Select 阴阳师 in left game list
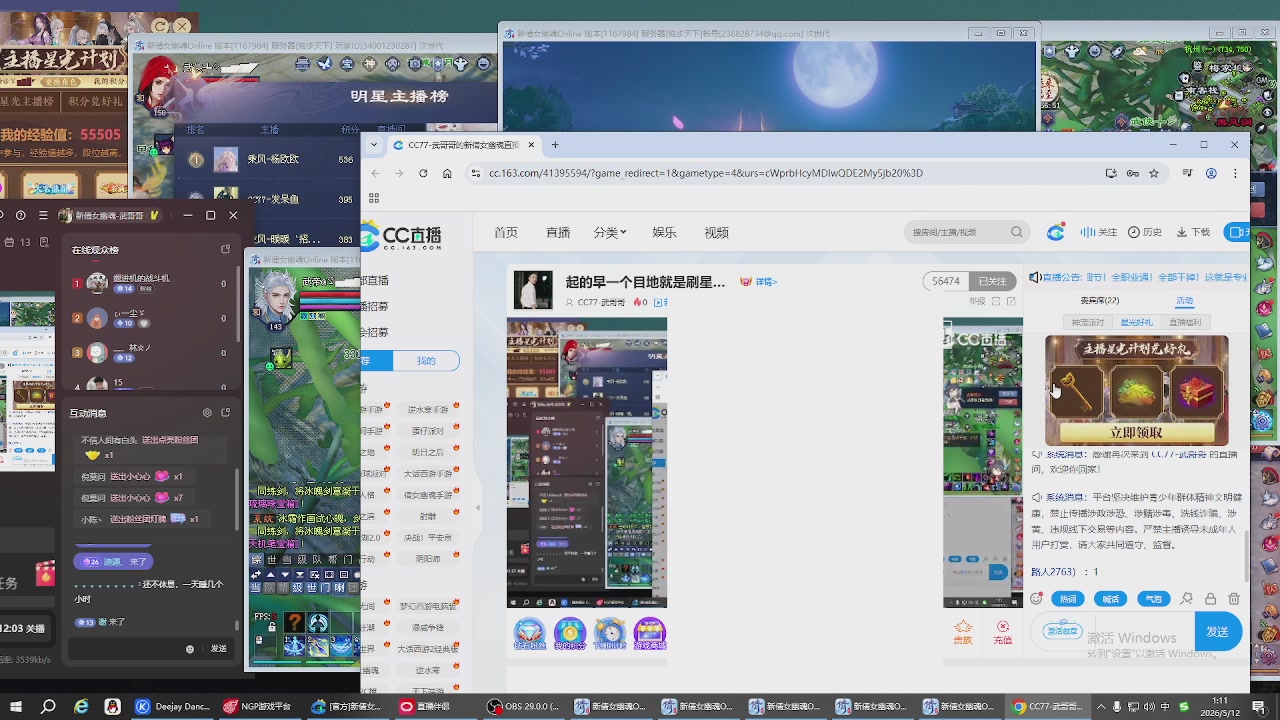The image size is (1280, 720). coord(427,559)
